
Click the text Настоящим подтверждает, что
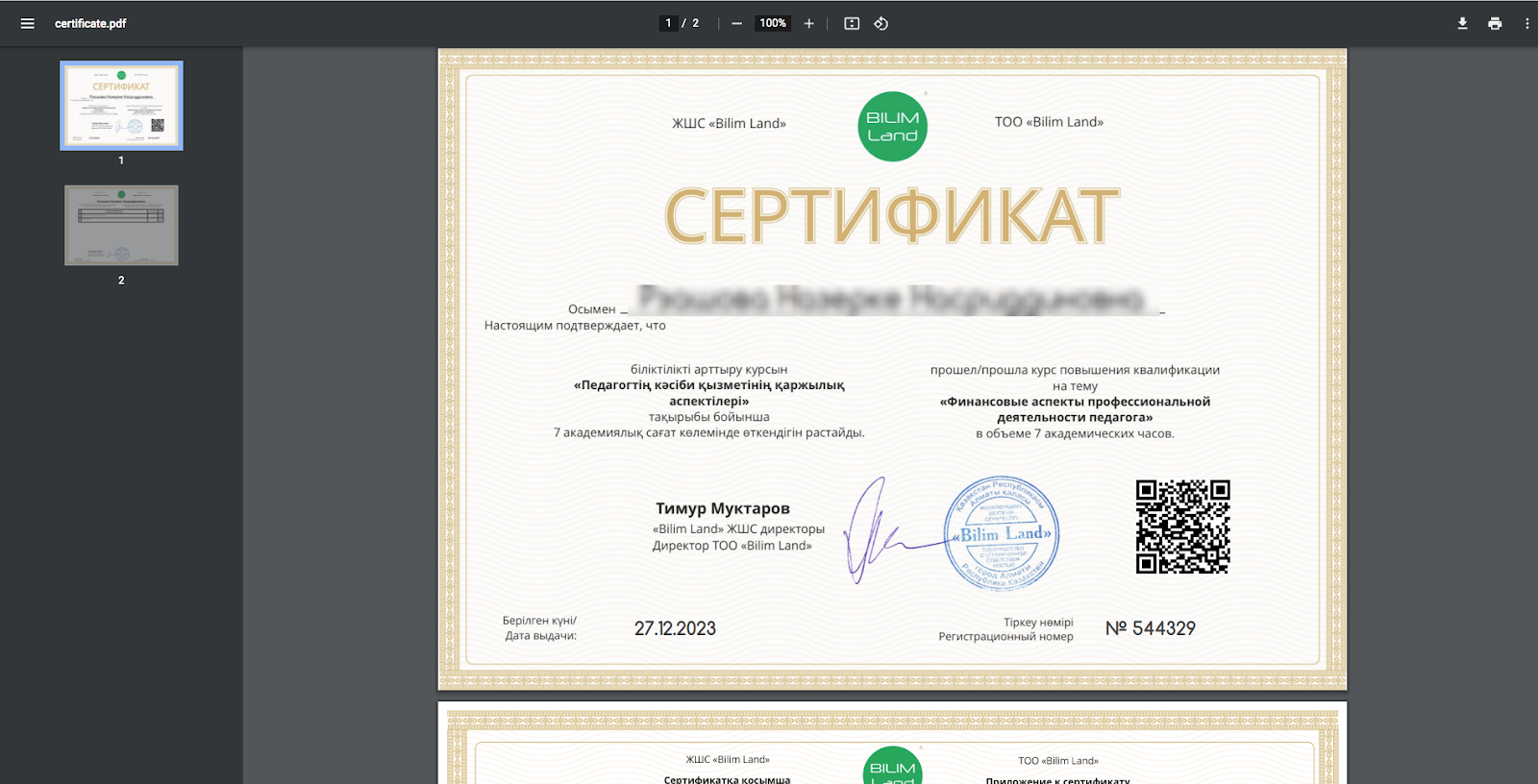pyautogui.click(x=575, y=326)
